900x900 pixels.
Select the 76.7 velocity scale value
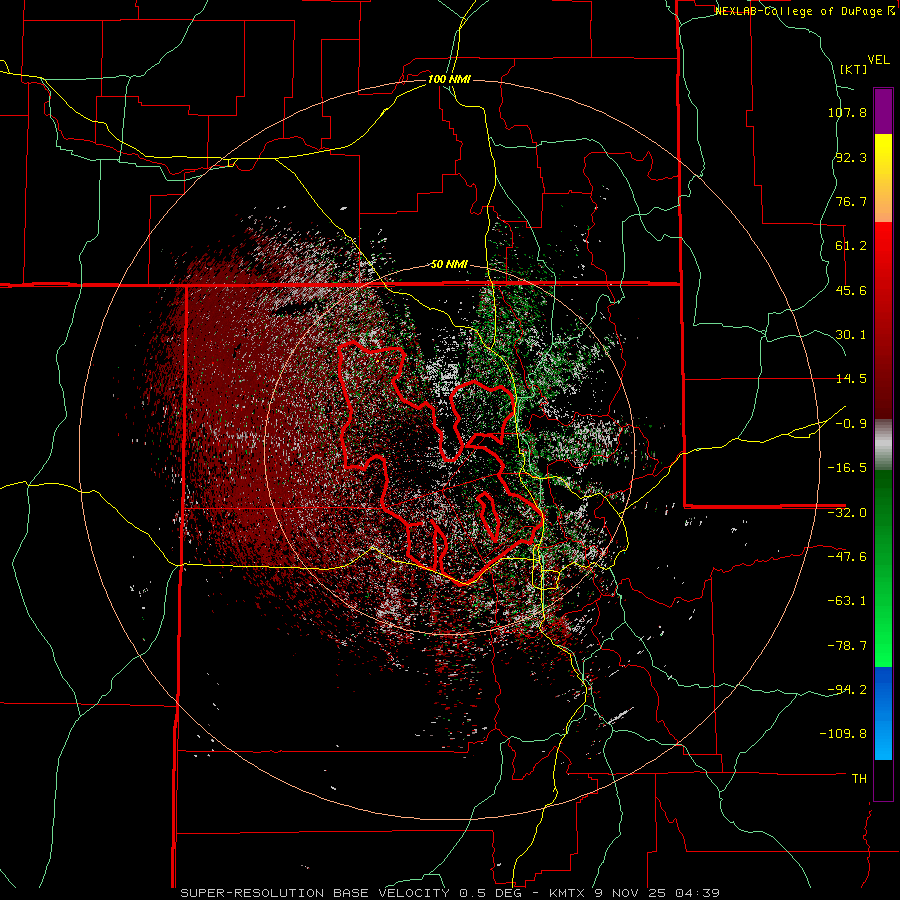(x=851, y=201)
